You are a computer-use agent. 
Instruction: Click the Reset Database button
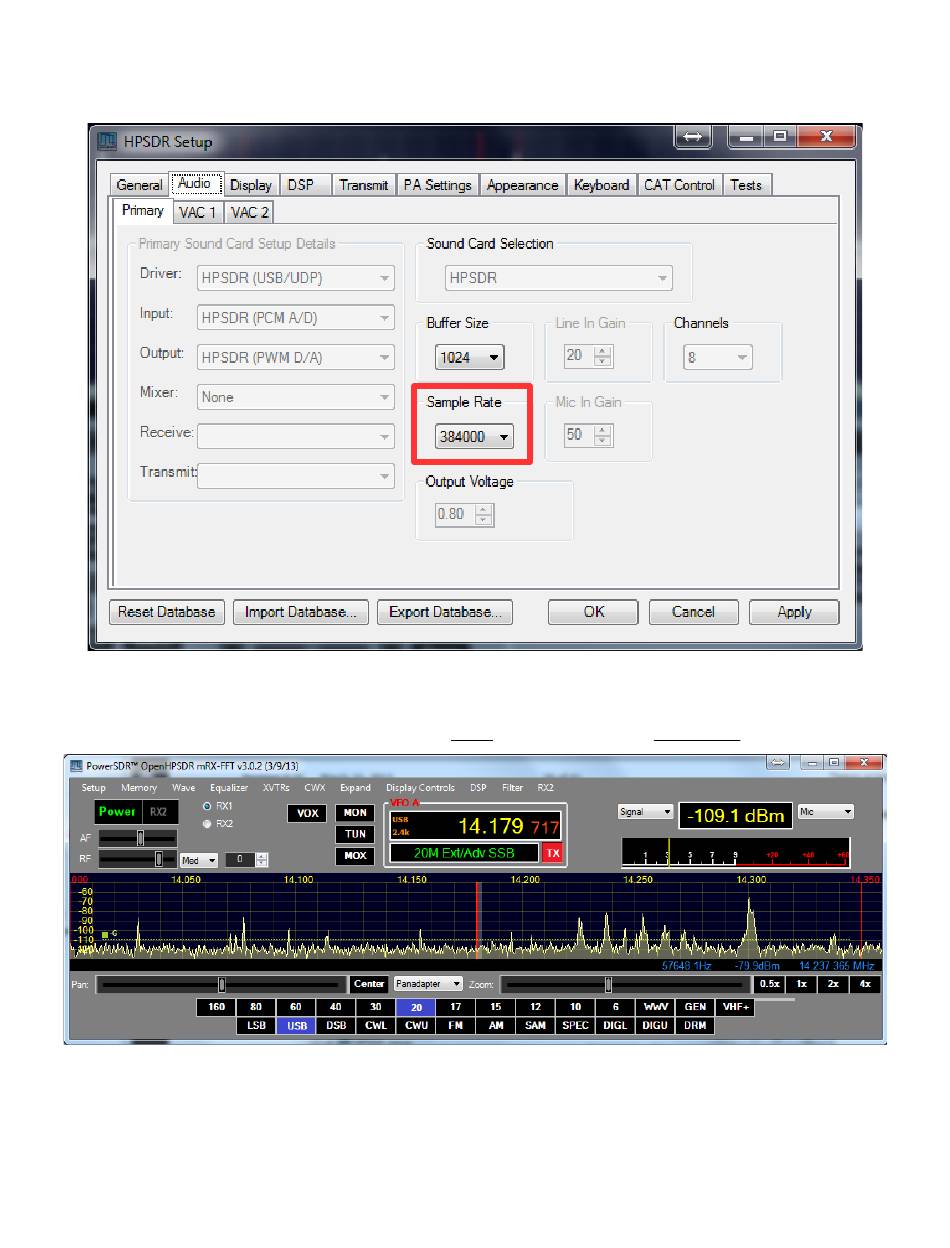click(166, 612)
